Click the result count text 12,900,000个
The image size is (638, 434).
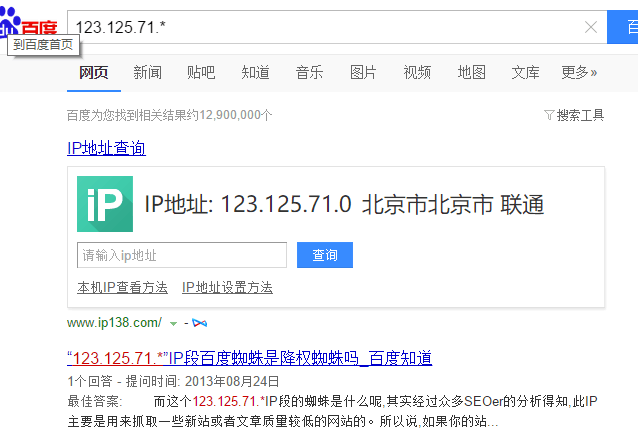tap(235, 116)
